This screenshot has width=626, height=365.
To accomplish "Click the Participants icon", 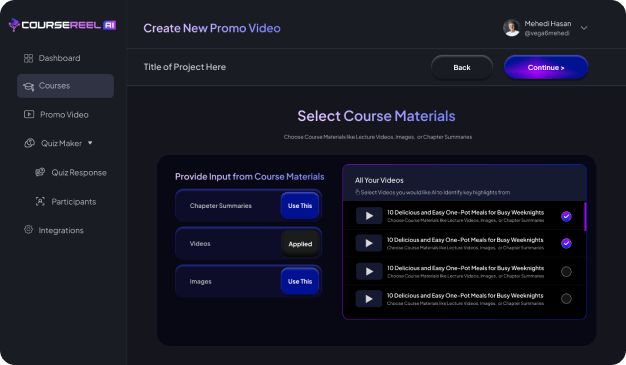I will [40, 201].
